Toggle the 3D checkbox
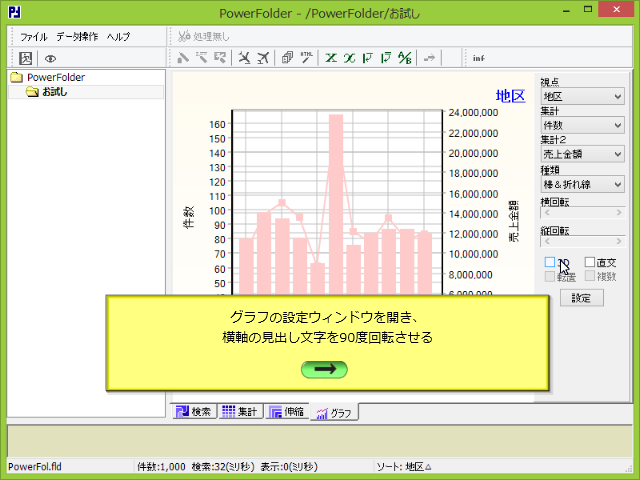This screenshot has width=640, height=480. [x=550, y=262]
